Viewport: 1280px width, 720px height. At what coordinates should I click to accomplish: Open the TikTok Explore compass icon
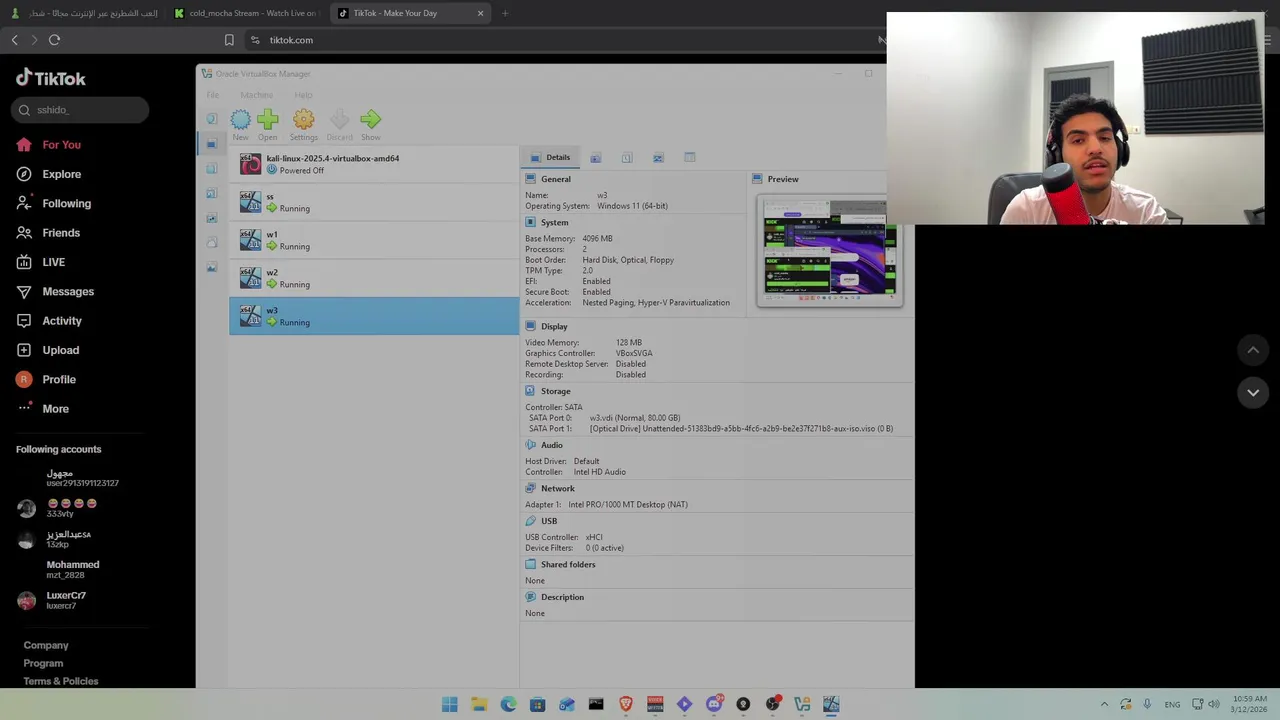tap(24, 174)
